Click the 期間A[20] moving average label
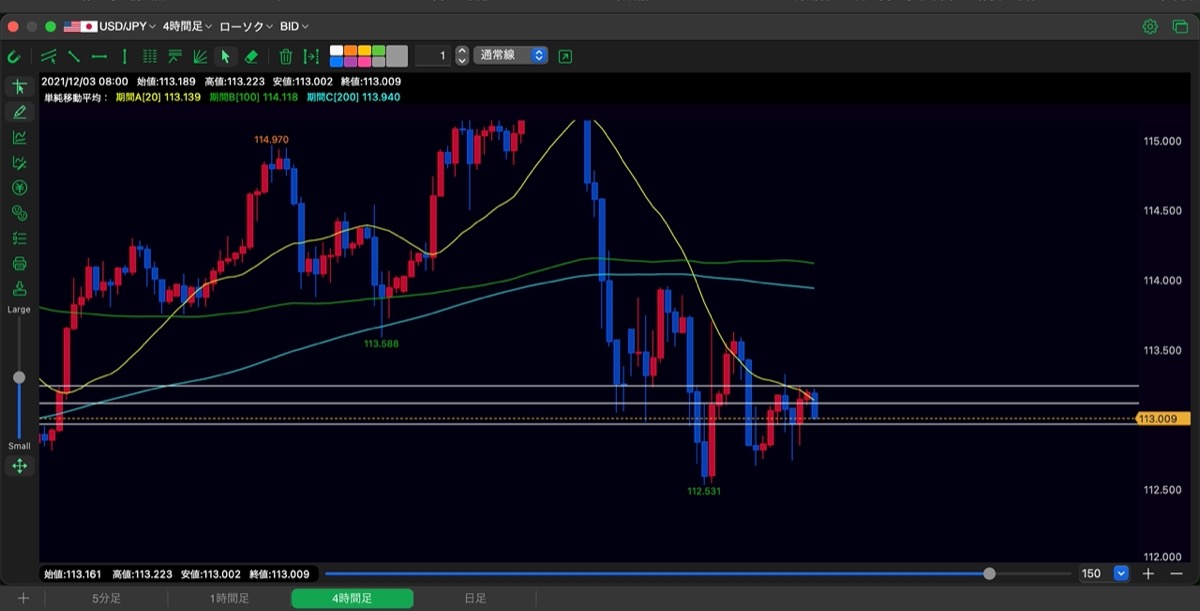This screenshot has width=1200, height=611. (158, 97)
